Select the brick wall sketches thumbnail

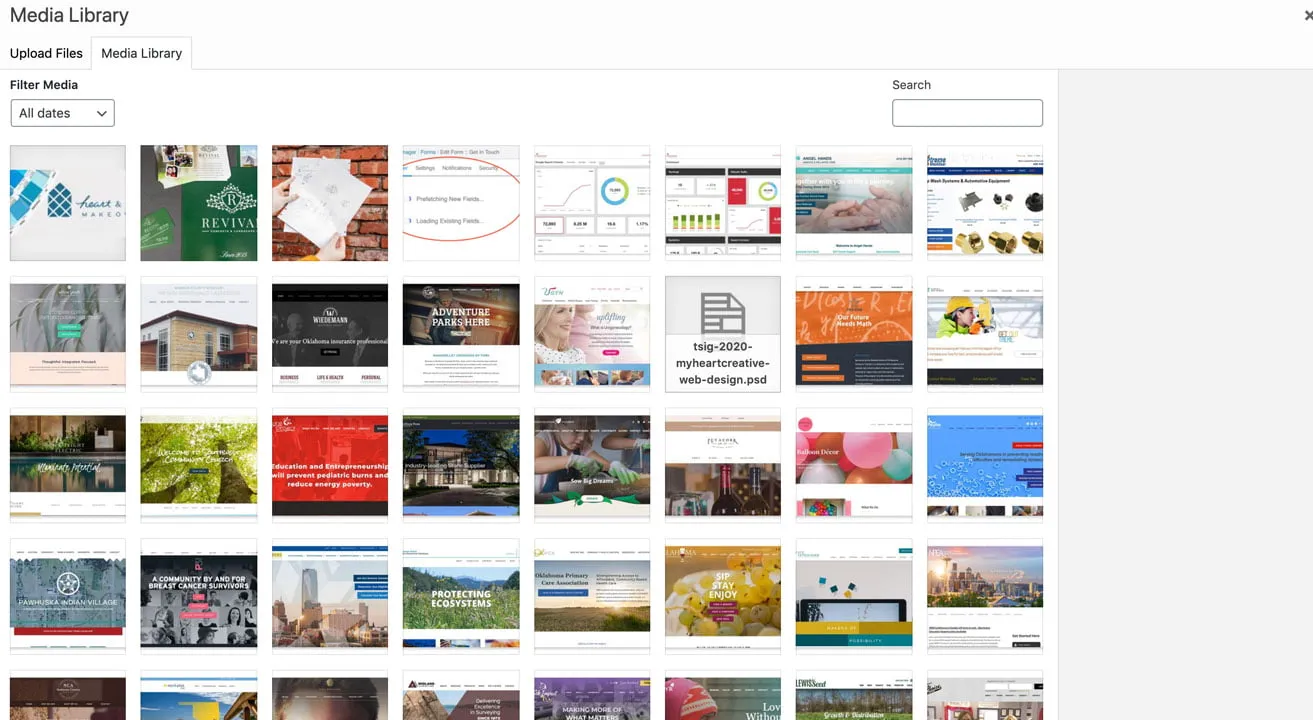[330, 203]
